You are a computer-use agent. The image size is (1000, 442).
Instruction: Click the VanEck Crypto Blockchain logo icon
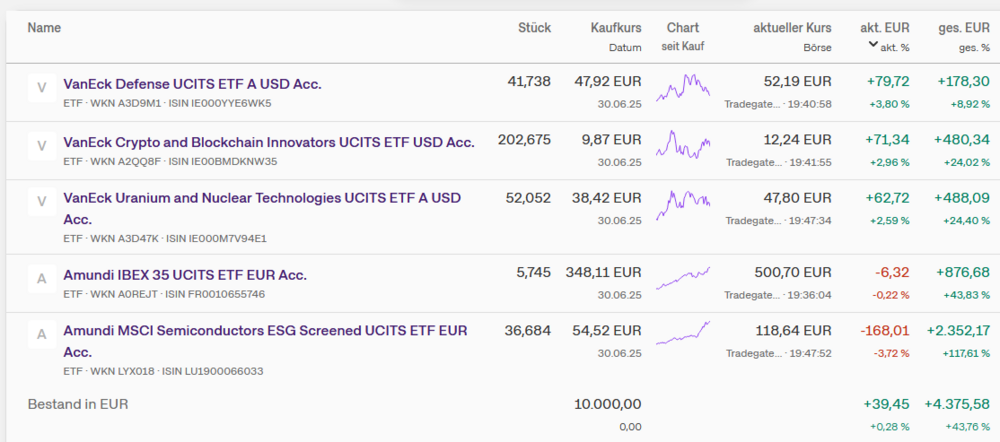coord(42,146)
